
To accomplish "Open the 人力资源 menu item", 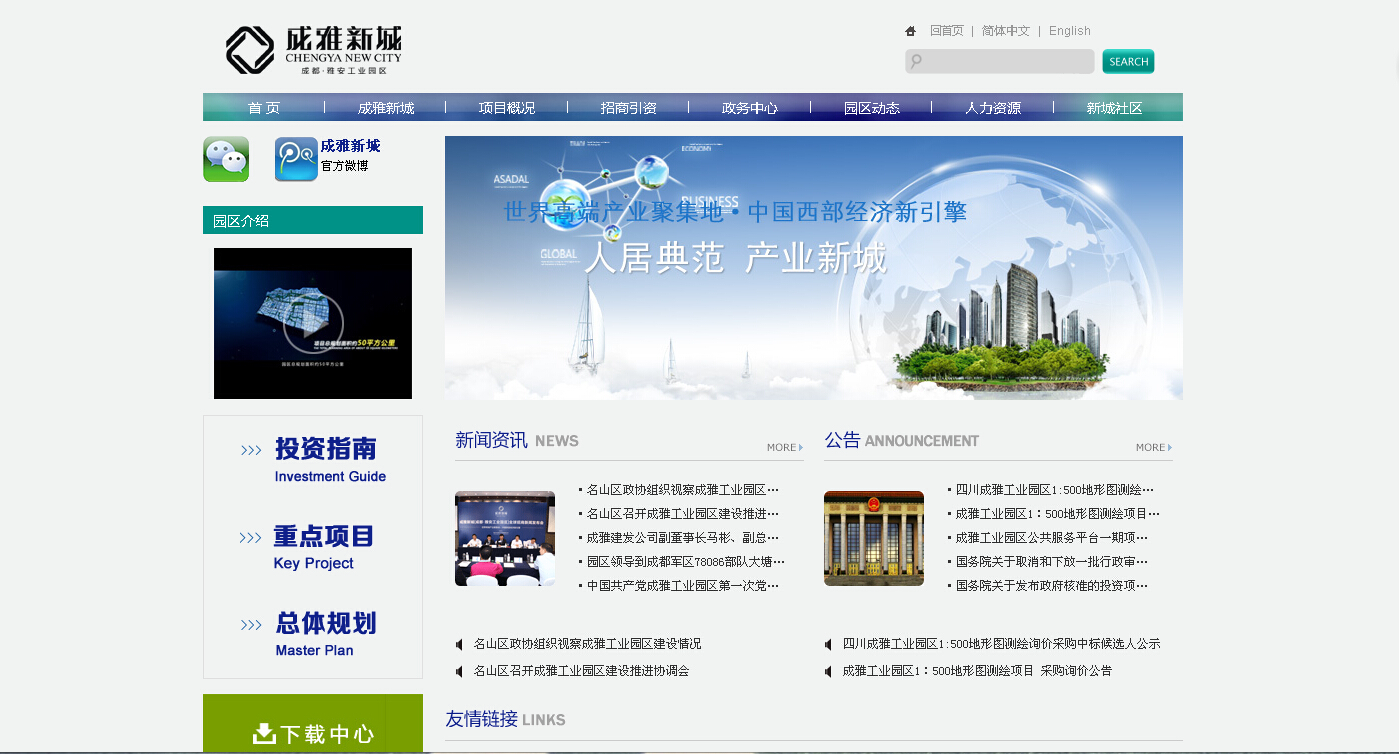I will 993,108.
